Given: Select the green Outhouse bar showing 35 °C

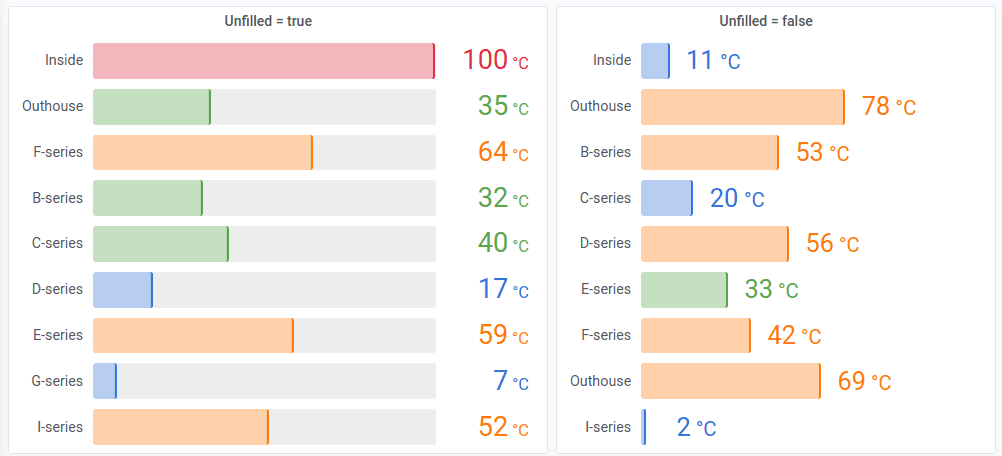Looking at the screenshot, I should (151, 107).
